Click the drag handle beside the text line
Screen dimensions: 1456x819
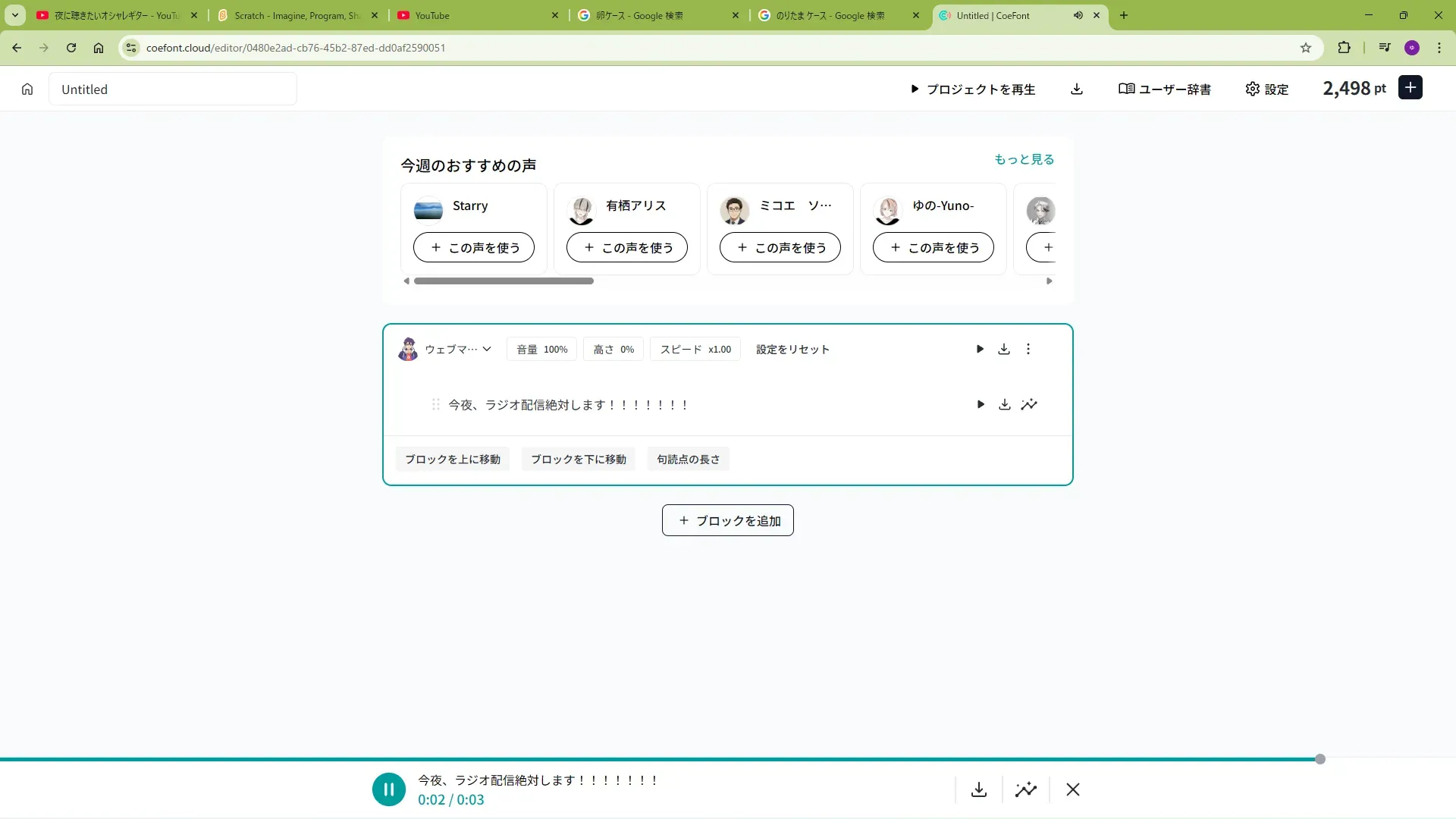click(x=436, y=405)
